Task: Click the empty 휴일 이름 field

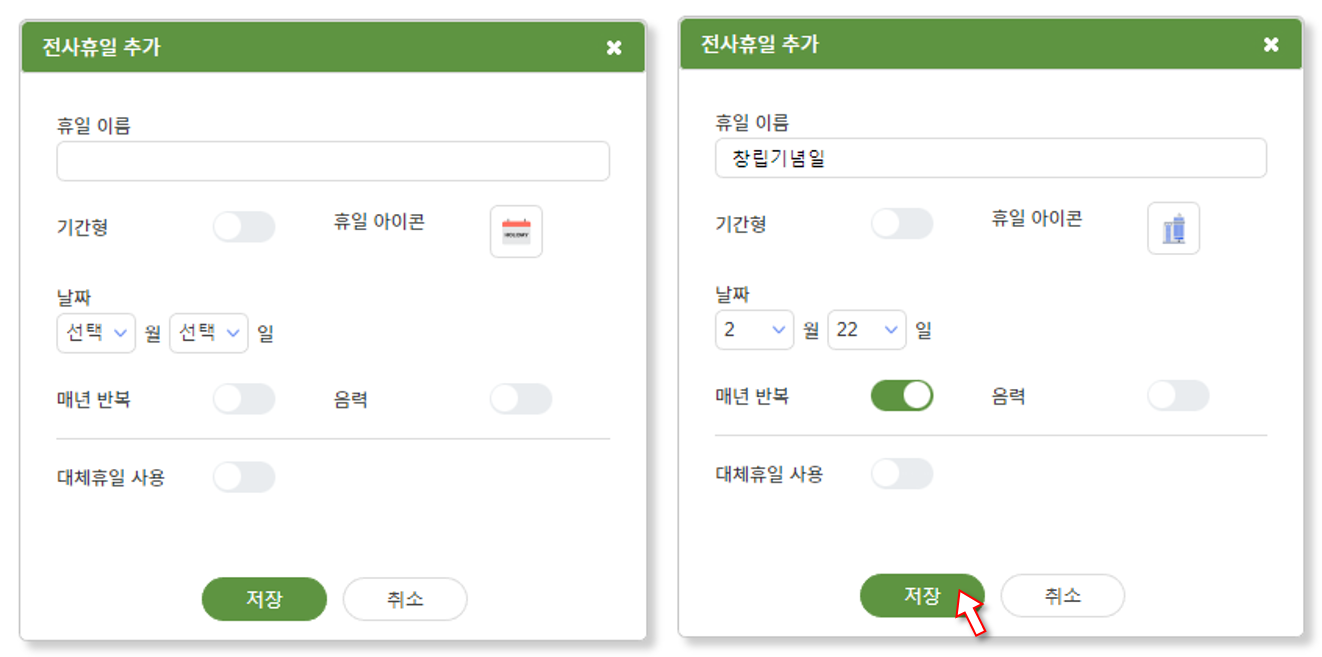Action: click(333, 161)
